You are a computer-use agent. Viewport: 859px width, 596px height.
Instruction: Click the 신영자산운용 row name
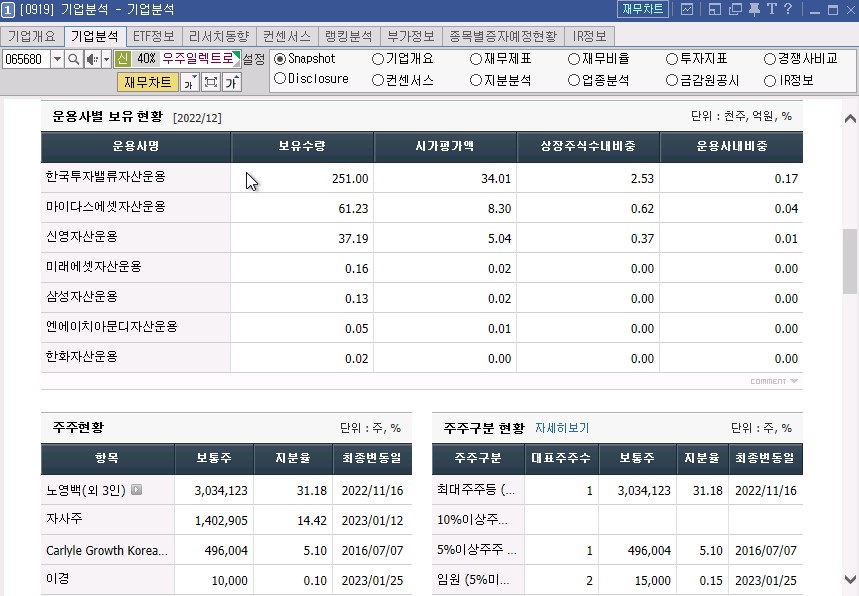pos(82,237)
